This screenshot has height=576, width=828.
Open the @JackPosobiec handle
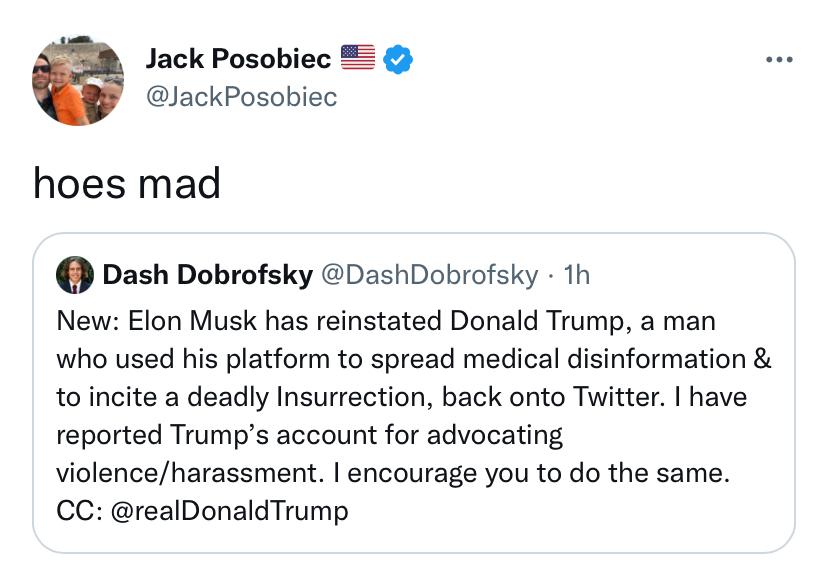click(x=241, y=97)
